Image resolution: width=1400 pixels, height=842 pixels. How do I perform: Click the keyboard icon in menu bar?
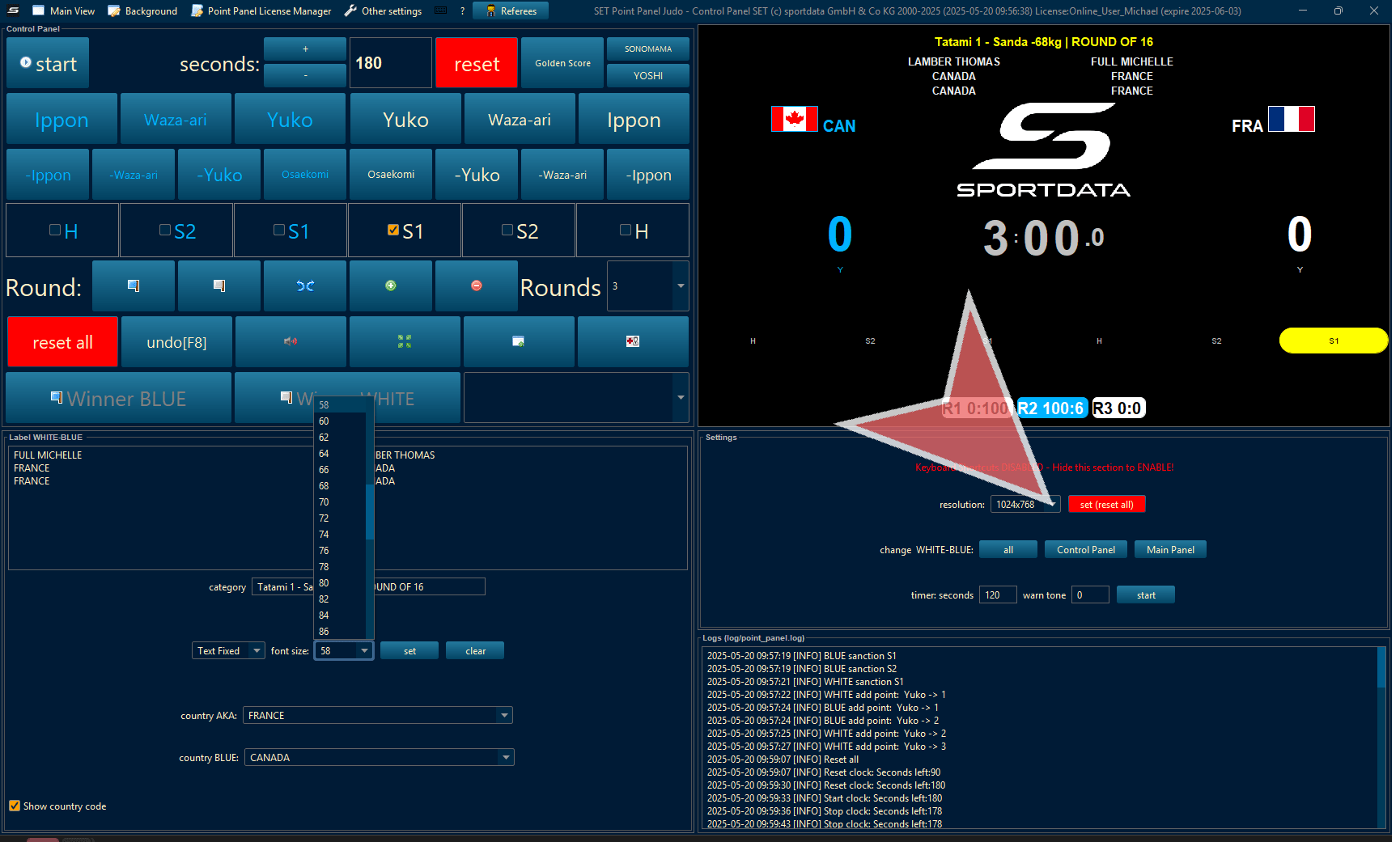tap(441, 11)
